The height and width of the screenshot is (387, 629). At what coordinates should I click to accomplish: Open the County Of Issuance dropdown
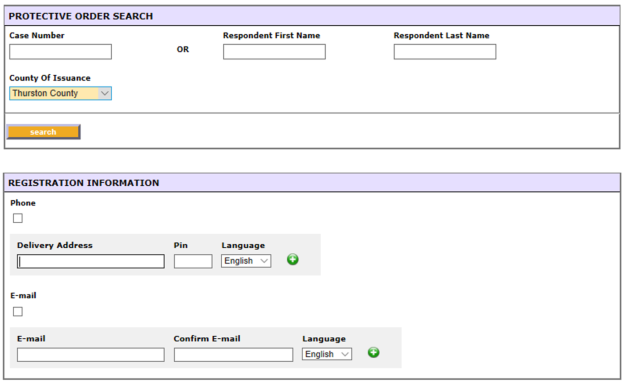tap(61, 93)
